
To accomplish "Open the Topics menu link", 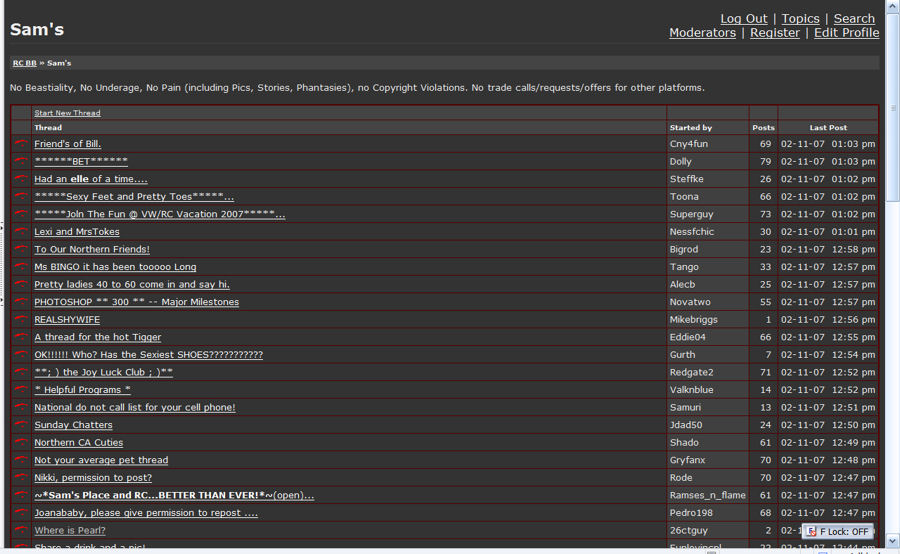I will pyautogui.click(x=800, y=19).
